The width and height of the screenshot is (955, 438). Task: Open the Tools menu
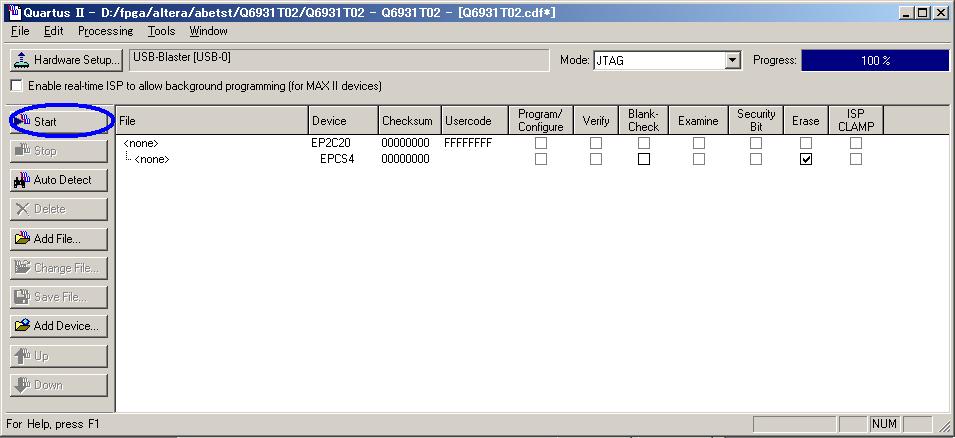[161, 31]
